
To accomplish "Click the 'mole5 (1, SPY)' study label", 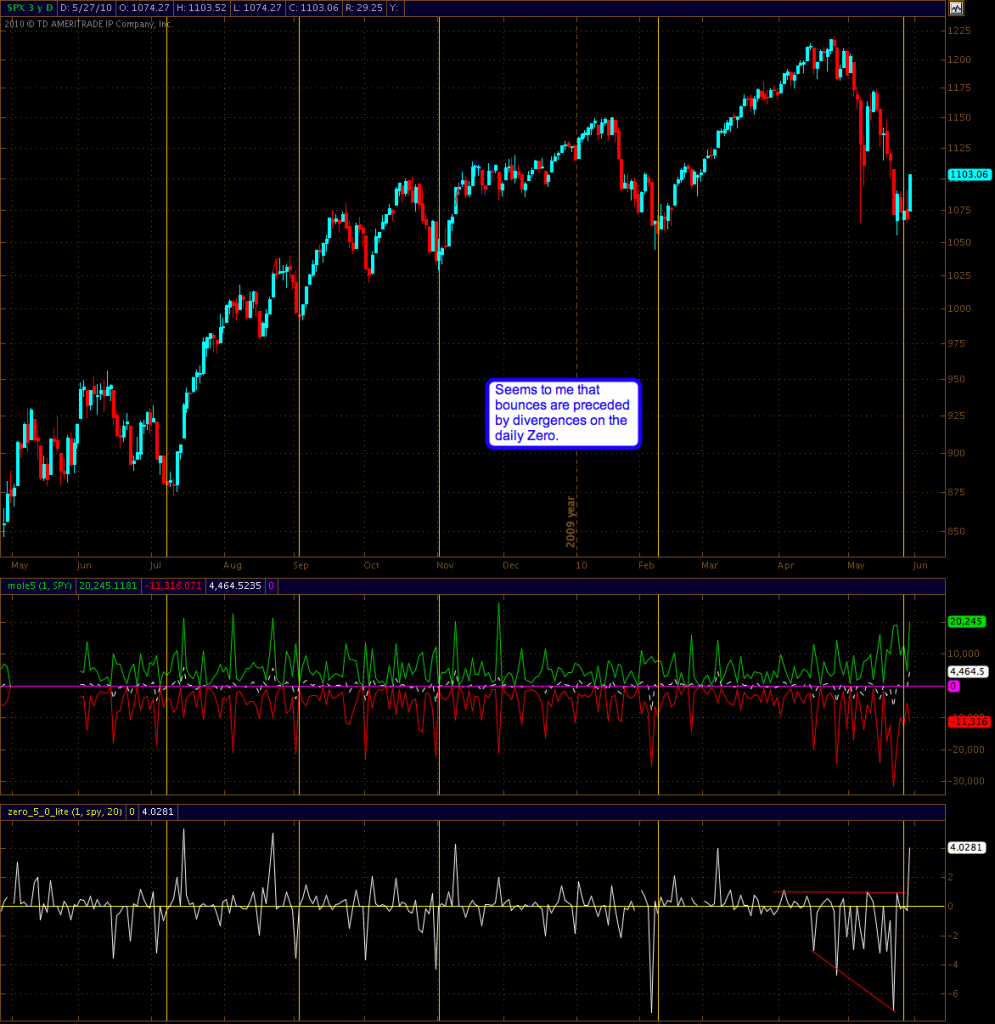I will point(39,586).
